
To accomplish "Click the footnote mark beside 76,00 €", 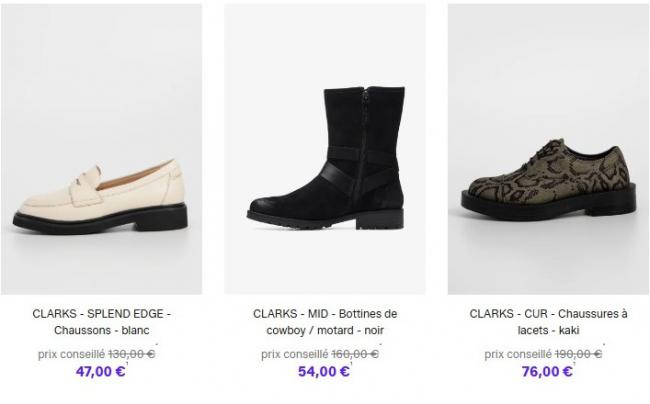I will pos(577,365).
